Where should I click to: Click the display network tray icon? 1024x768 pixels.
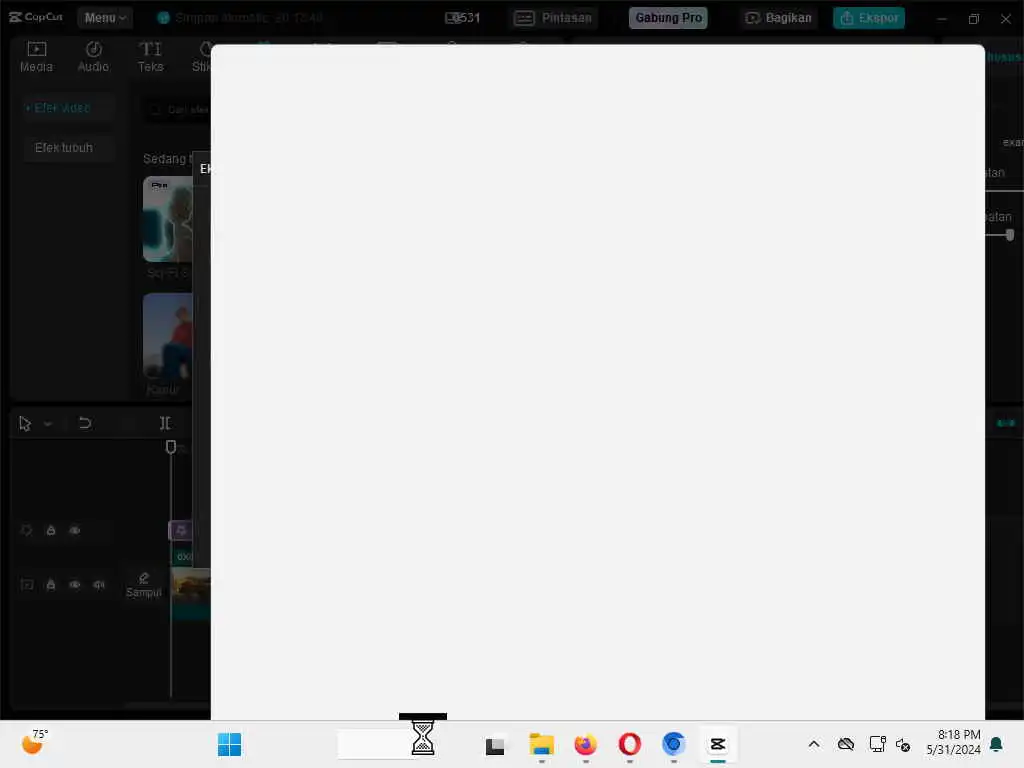click(x=877, y=744)
